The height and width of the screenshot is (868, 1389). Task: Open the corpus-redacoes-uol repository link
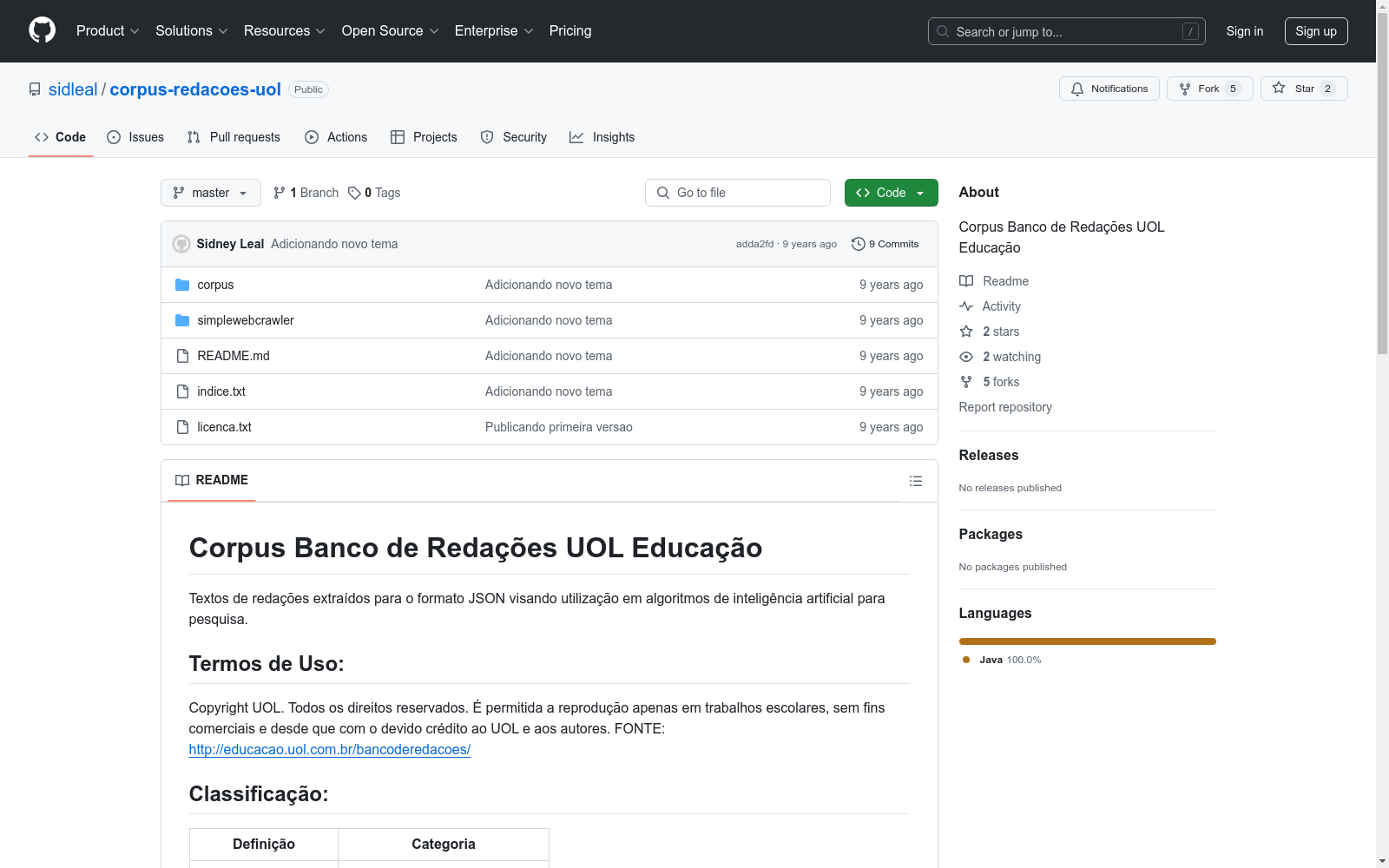tap(195, 89)
